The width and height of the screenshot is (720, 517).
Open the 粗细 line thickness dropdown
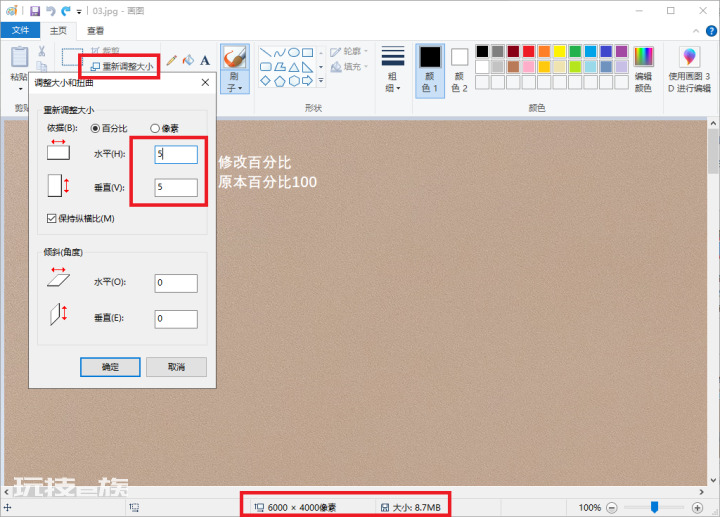coord(393,82)
